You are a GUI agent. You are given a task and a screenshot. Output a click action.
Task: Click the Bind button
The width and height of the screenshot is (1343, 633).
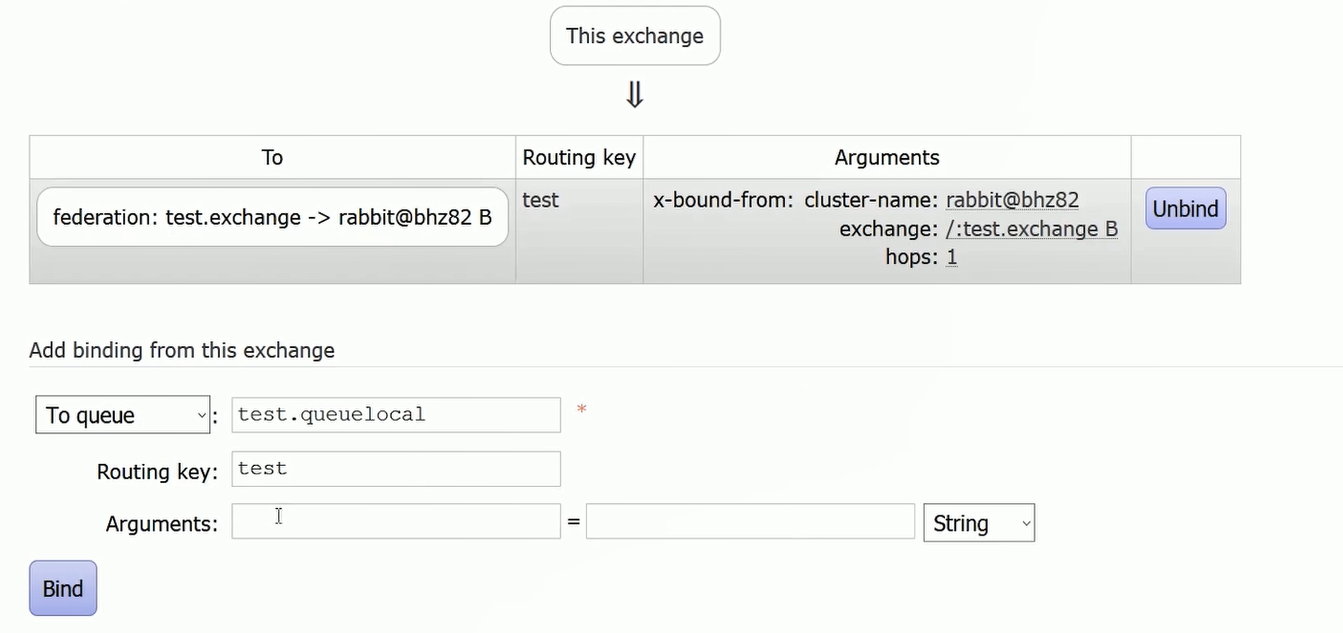pos(63,588)
